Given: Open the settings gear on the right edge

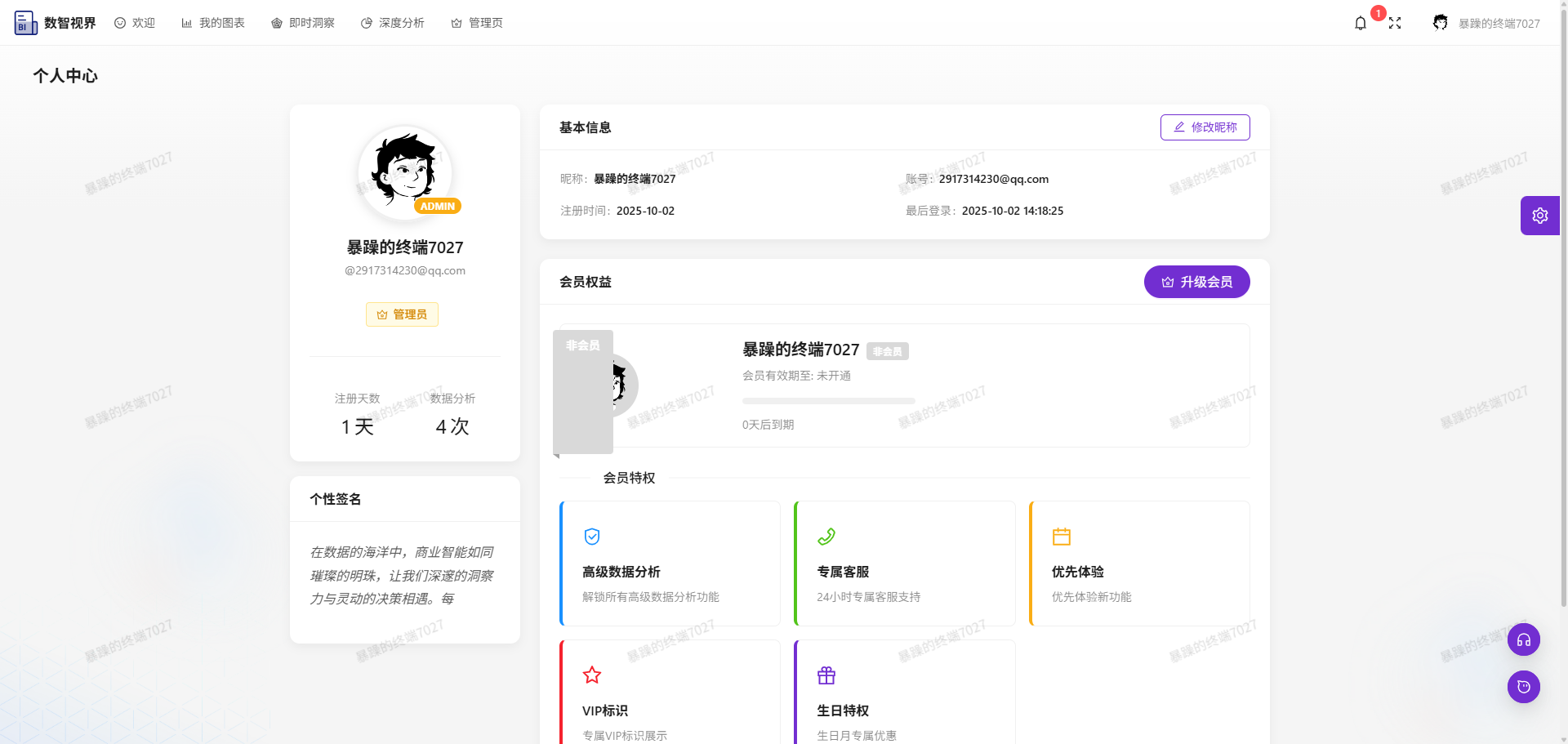Looking at the screenshot, I should [x=1540, y=215].
